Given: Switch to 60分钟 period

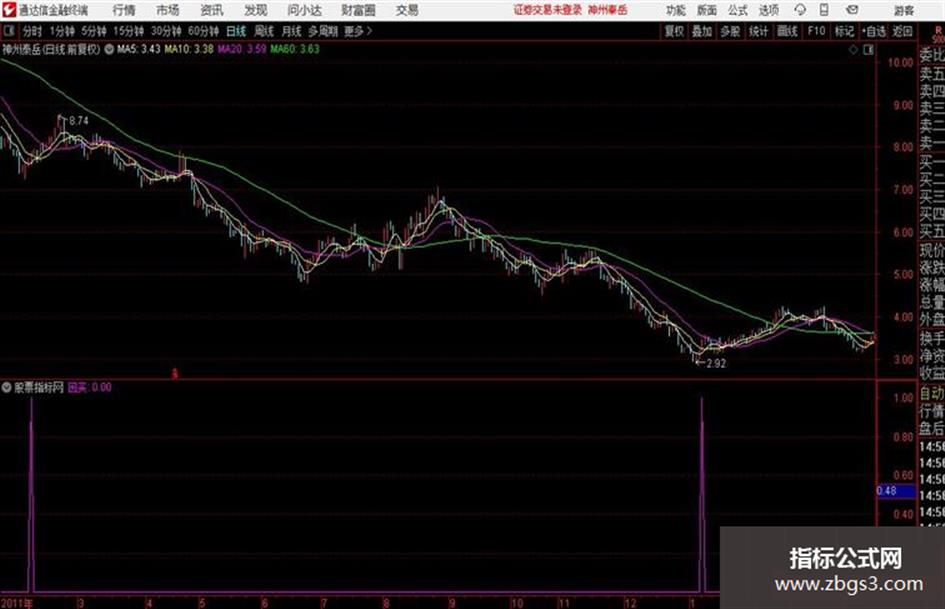Looking at the screenshot, I should click(203, 31).
